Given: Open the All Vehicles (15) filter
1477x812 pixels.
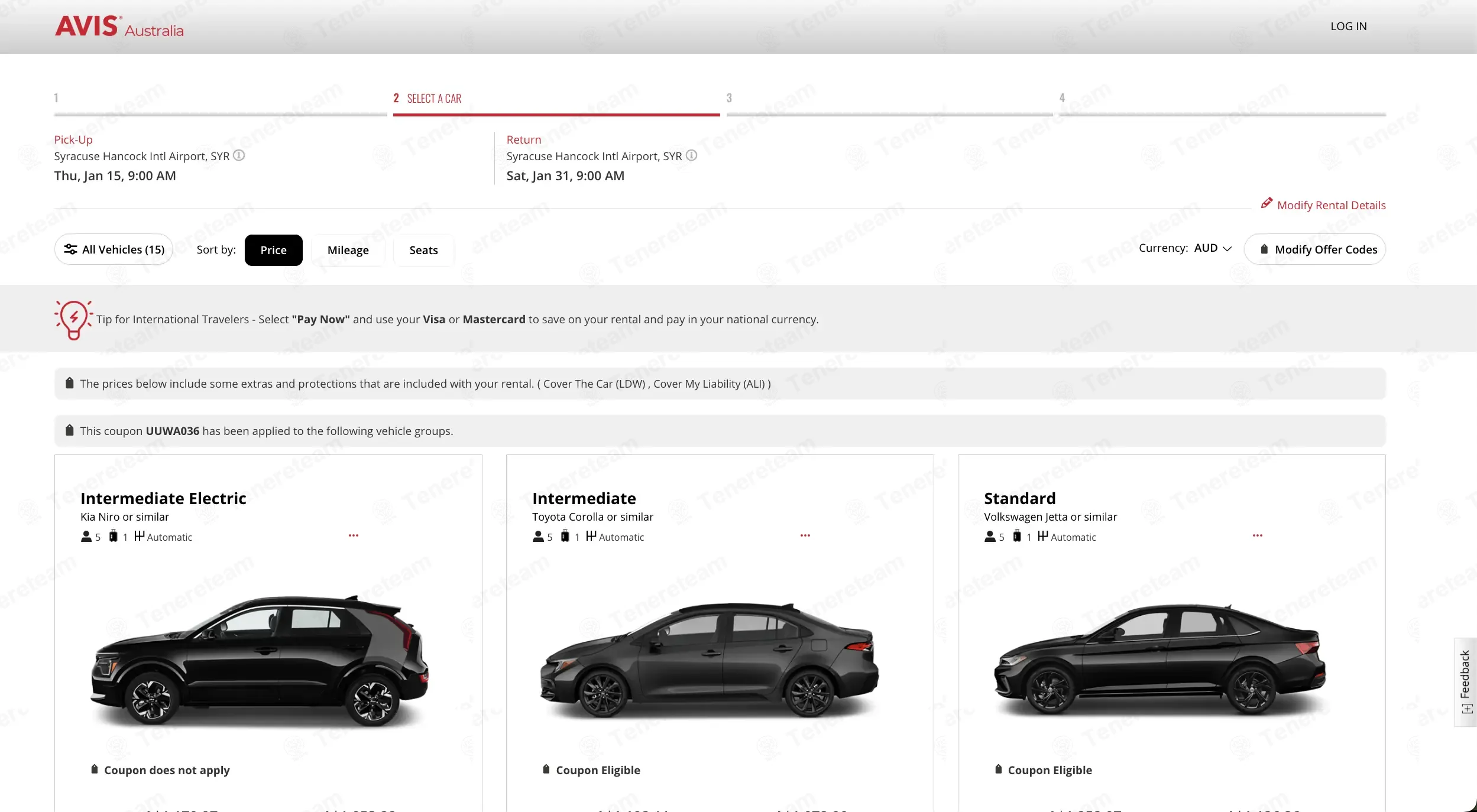Looking at the screenshot, I should coord(114,249).
